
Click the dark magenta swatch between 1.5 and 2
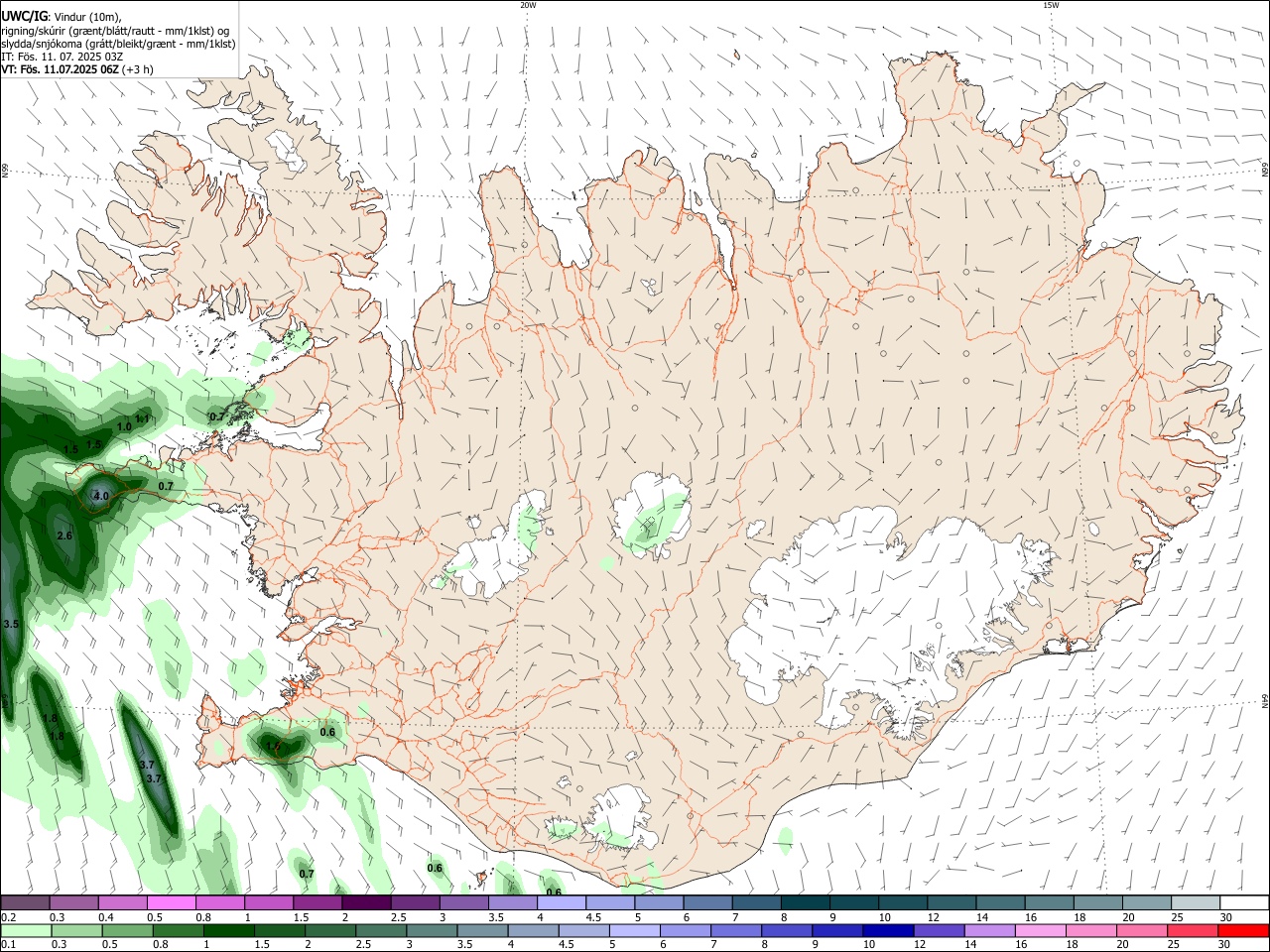click(x=317, y=903)
